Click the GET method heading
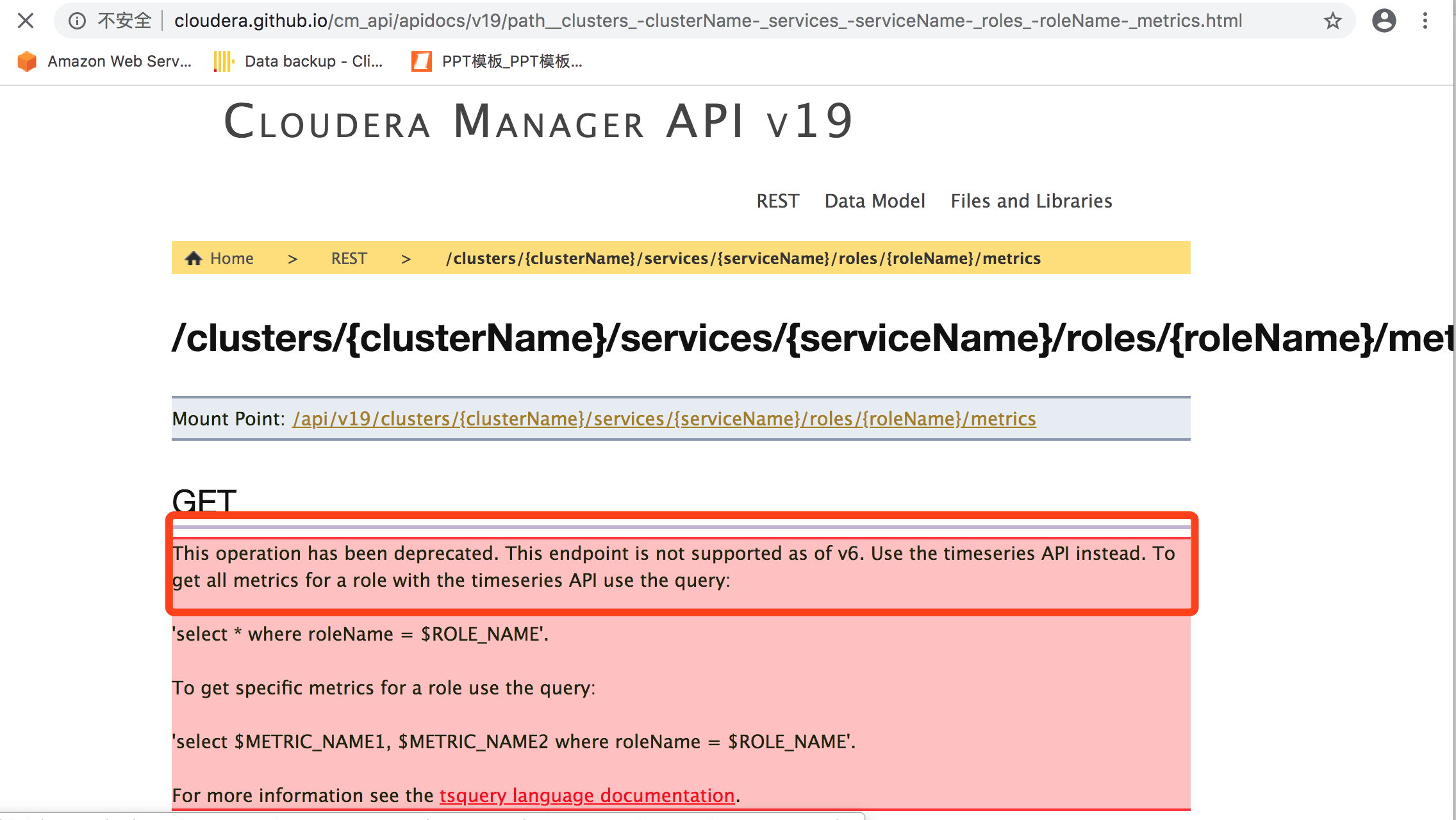 [x=204, y=500]
